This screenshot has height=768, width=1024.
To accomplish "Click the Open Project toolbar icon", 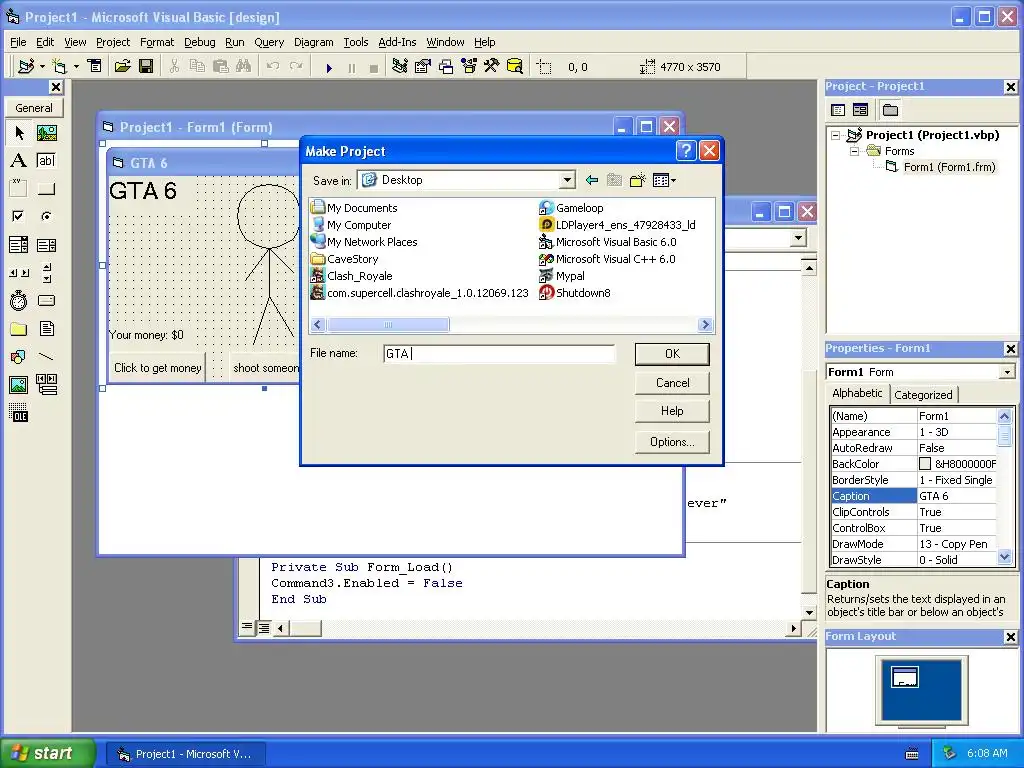I will 123,66.
